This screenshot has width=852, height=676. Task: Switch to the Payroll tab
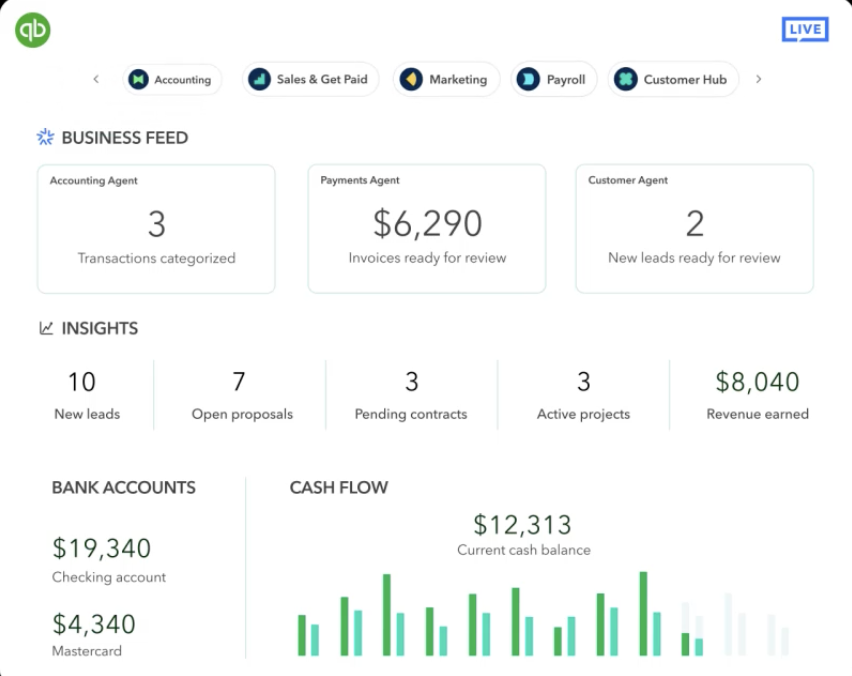553,79
